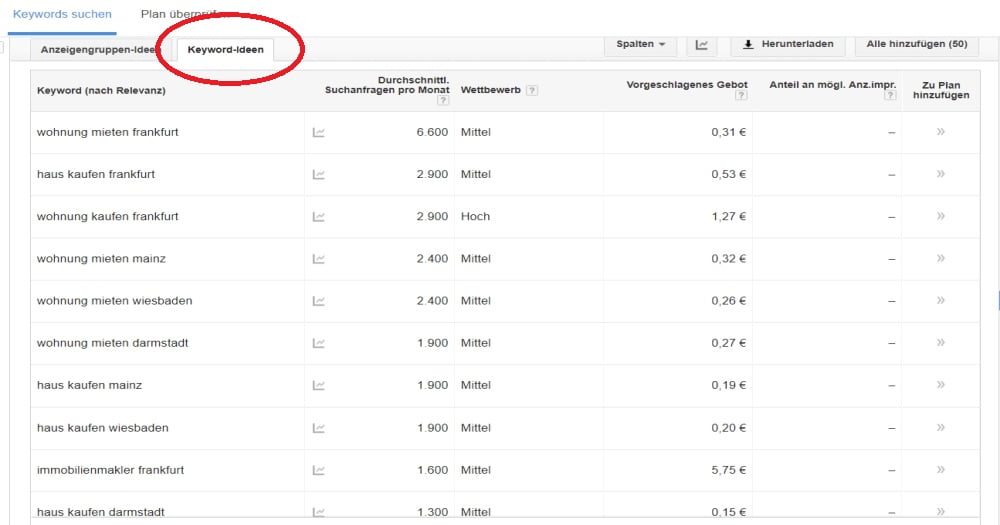Viewport: 1000px width, 525px height.
Task: Add wohnung mieten mainz to plan
Action: click(941, 258)
